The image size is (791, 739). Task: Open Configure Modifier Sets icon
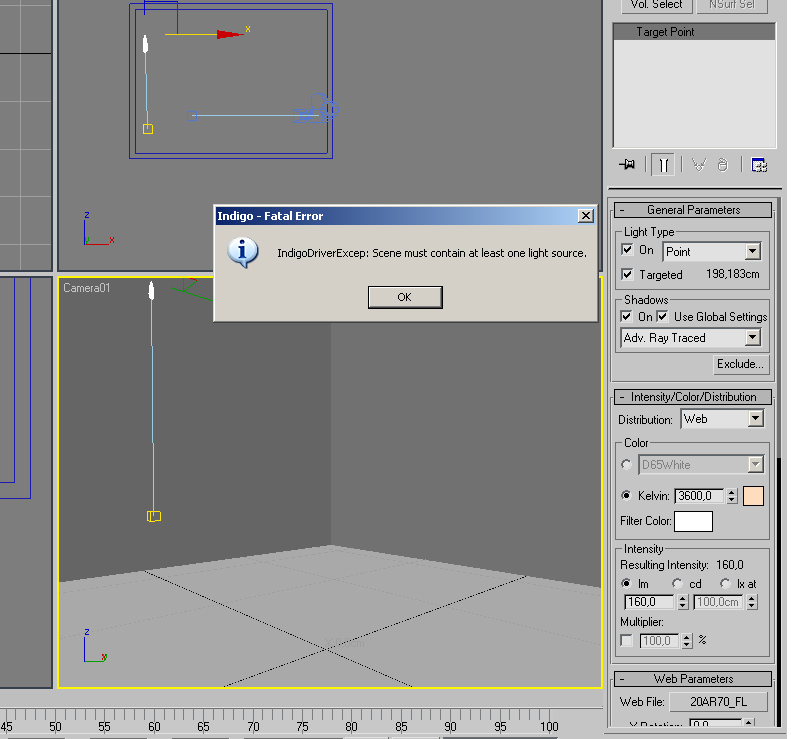pyautogui.click(x=759, y=165)
